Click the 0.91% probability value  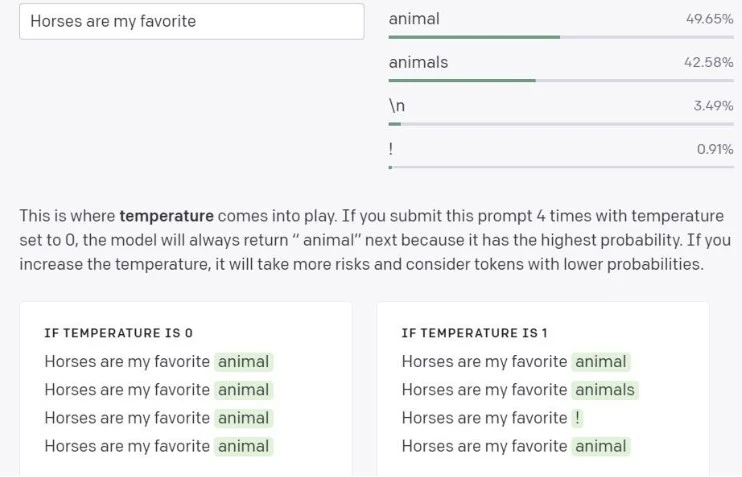click(x=715, y=148)
